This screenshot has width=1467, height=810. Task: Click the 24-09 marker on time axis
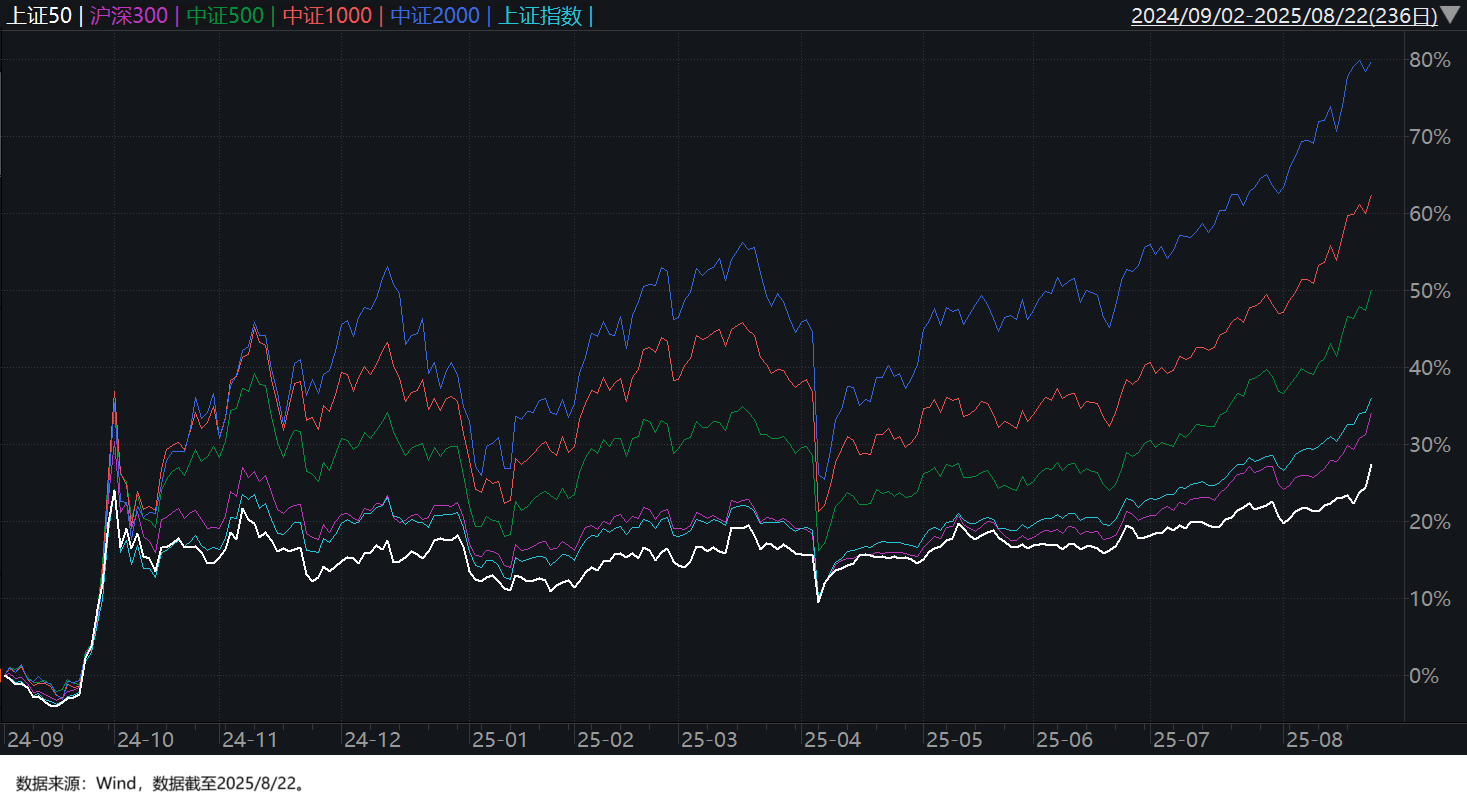(x=35, y=740)
